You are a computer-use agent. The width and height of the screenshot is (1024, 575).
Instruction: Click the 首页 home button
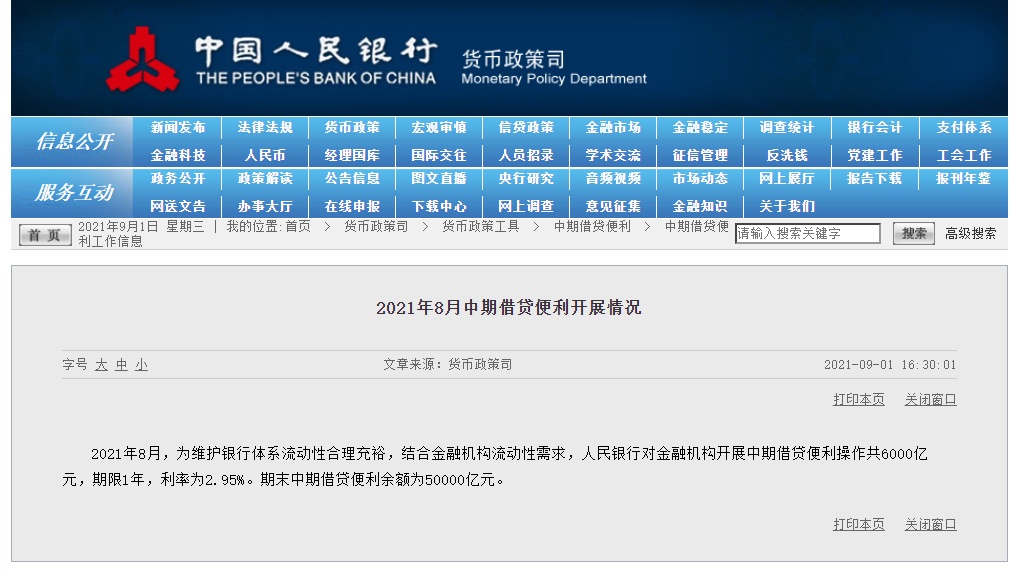coord(45,235)
